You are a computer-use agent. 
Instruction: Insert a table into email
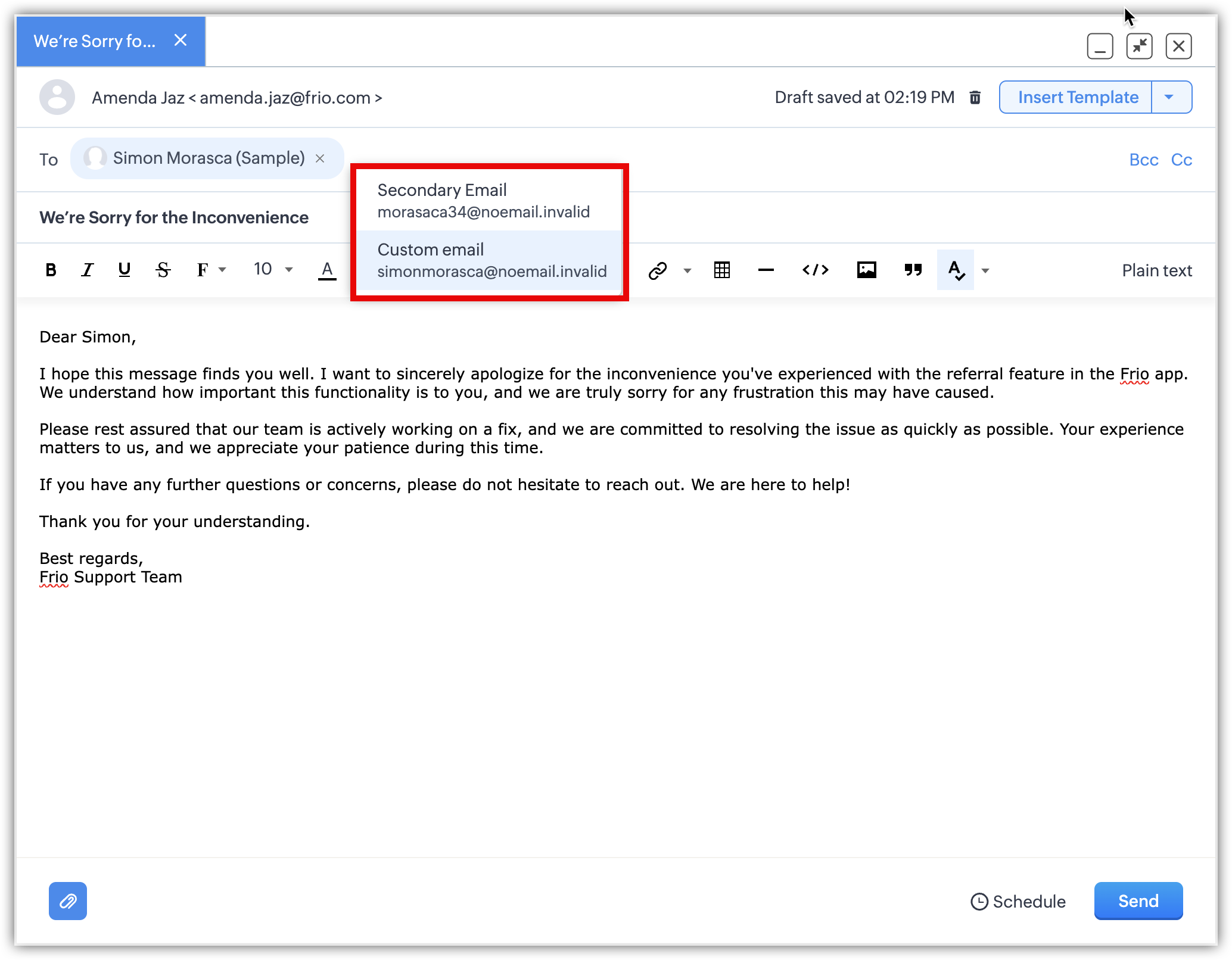[721, 270]
